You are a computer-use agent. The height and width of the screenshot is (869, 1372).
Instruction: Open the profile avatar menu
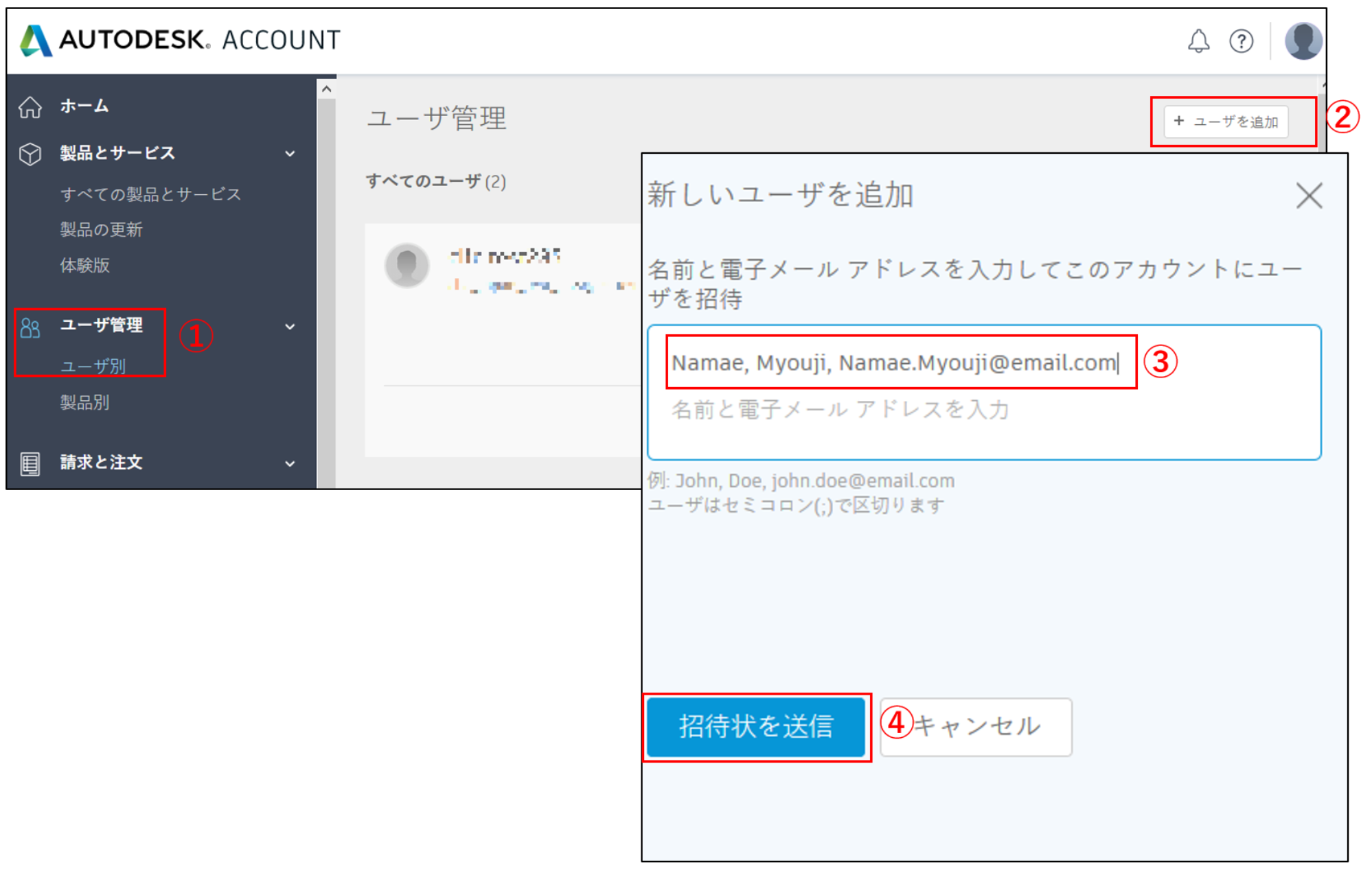(1303, 41)
